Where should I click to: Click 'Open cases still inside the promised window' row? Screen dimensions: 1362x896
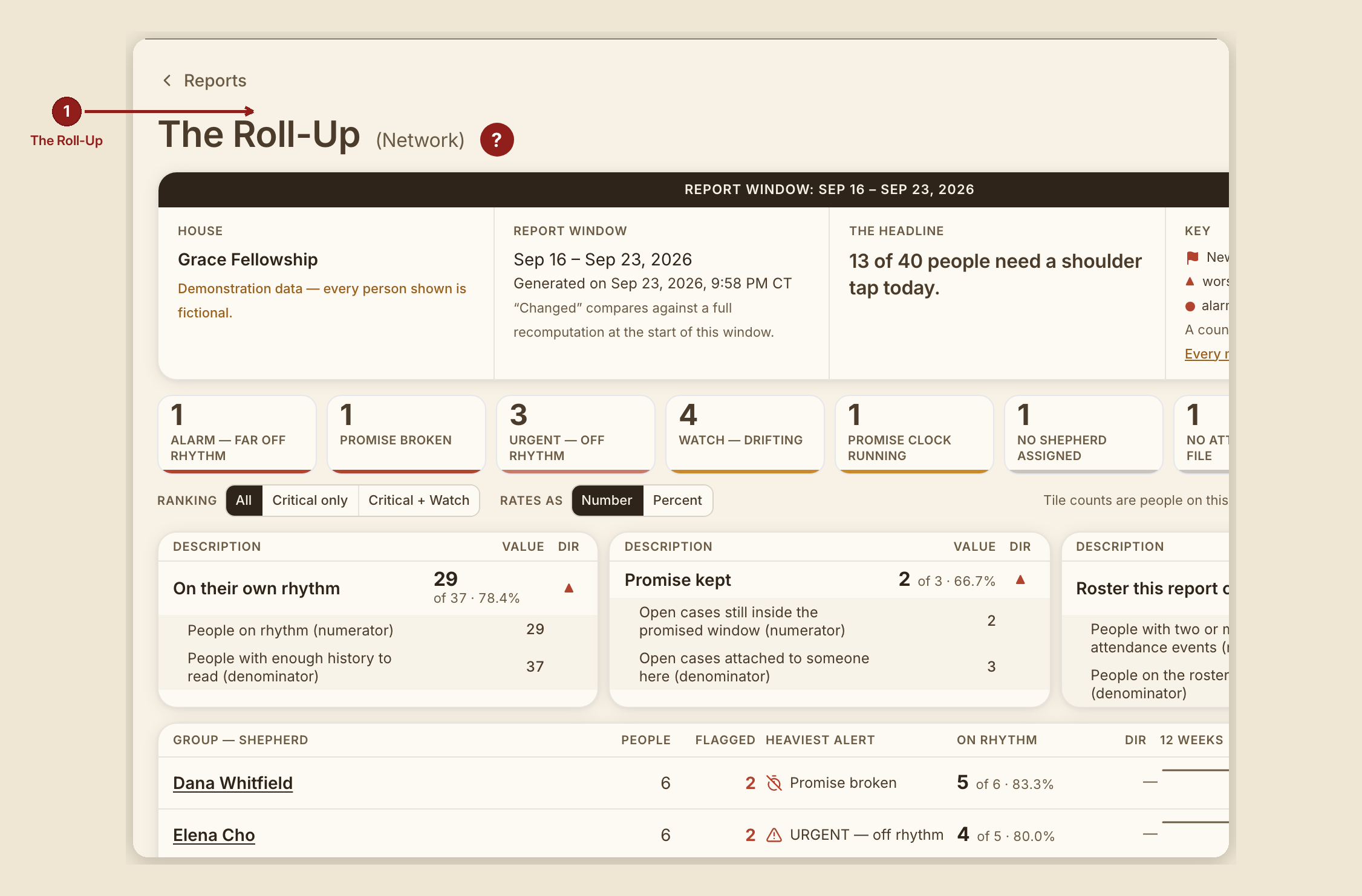(829, 621)
